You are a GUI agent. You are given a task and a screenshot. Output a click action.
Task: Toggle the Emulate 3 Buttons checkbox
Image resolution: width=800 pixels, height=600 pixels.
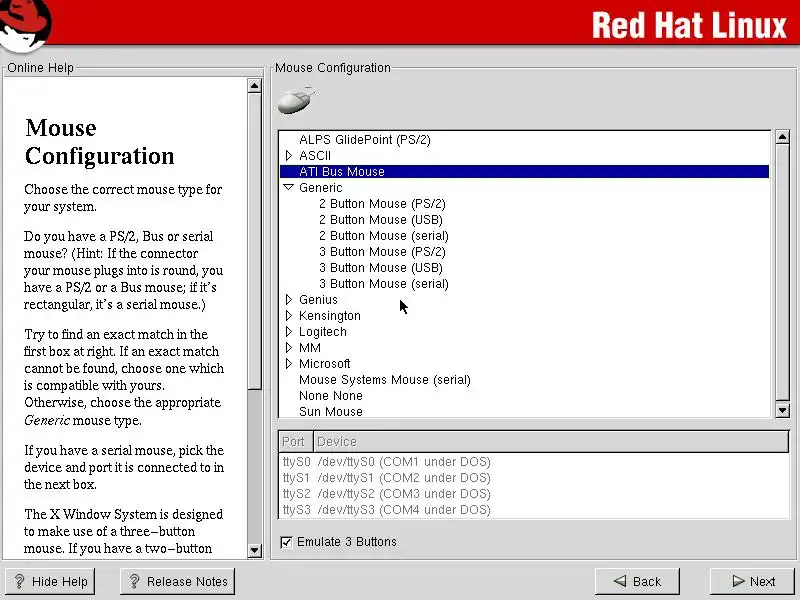[x=287, y=542]
